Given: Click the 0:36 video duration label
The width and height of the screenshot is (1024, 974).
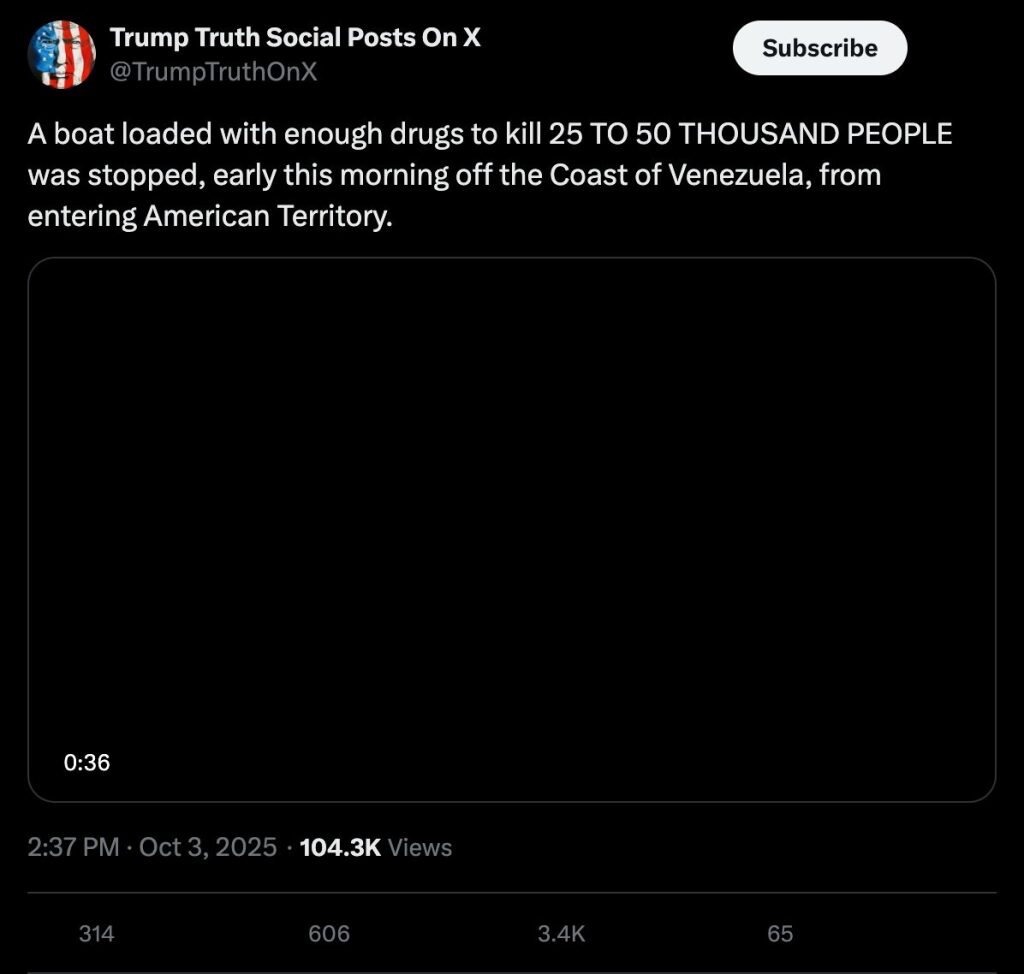Looking at the screenshot, I should pos(86,763).
